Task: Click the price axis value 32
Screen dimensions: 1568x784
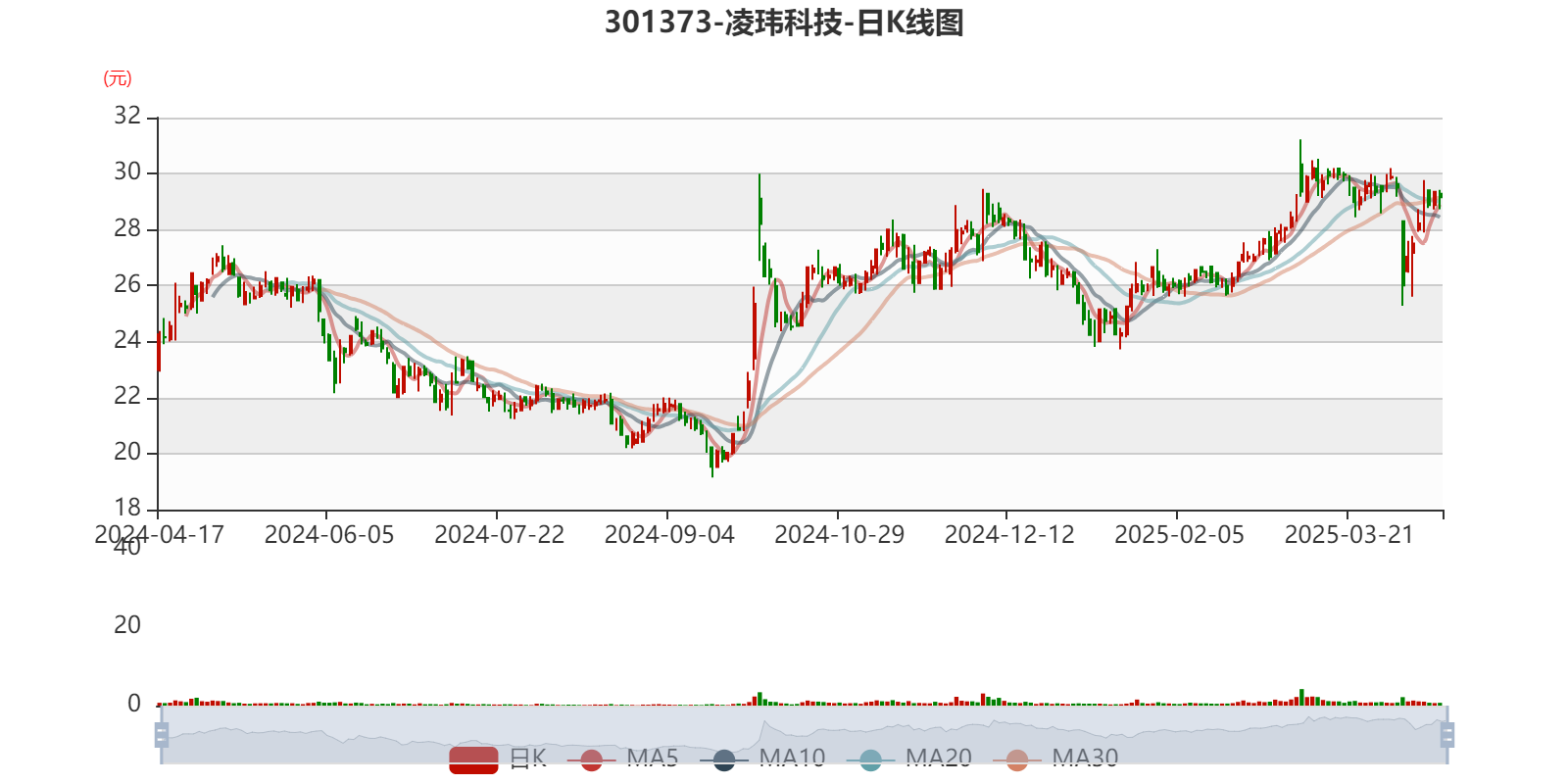Action: (x=127, y=116)
